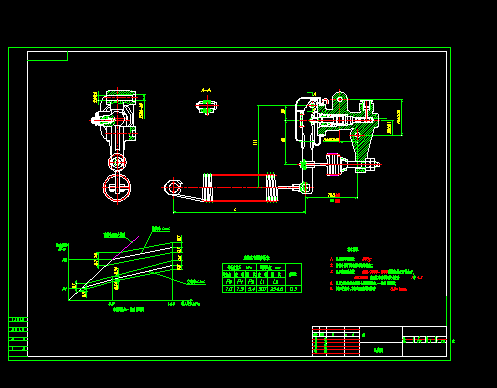Click the caption below the chart's horizontal axis
Viewport: 497px width, 388px height.
(x=129, y=310)
